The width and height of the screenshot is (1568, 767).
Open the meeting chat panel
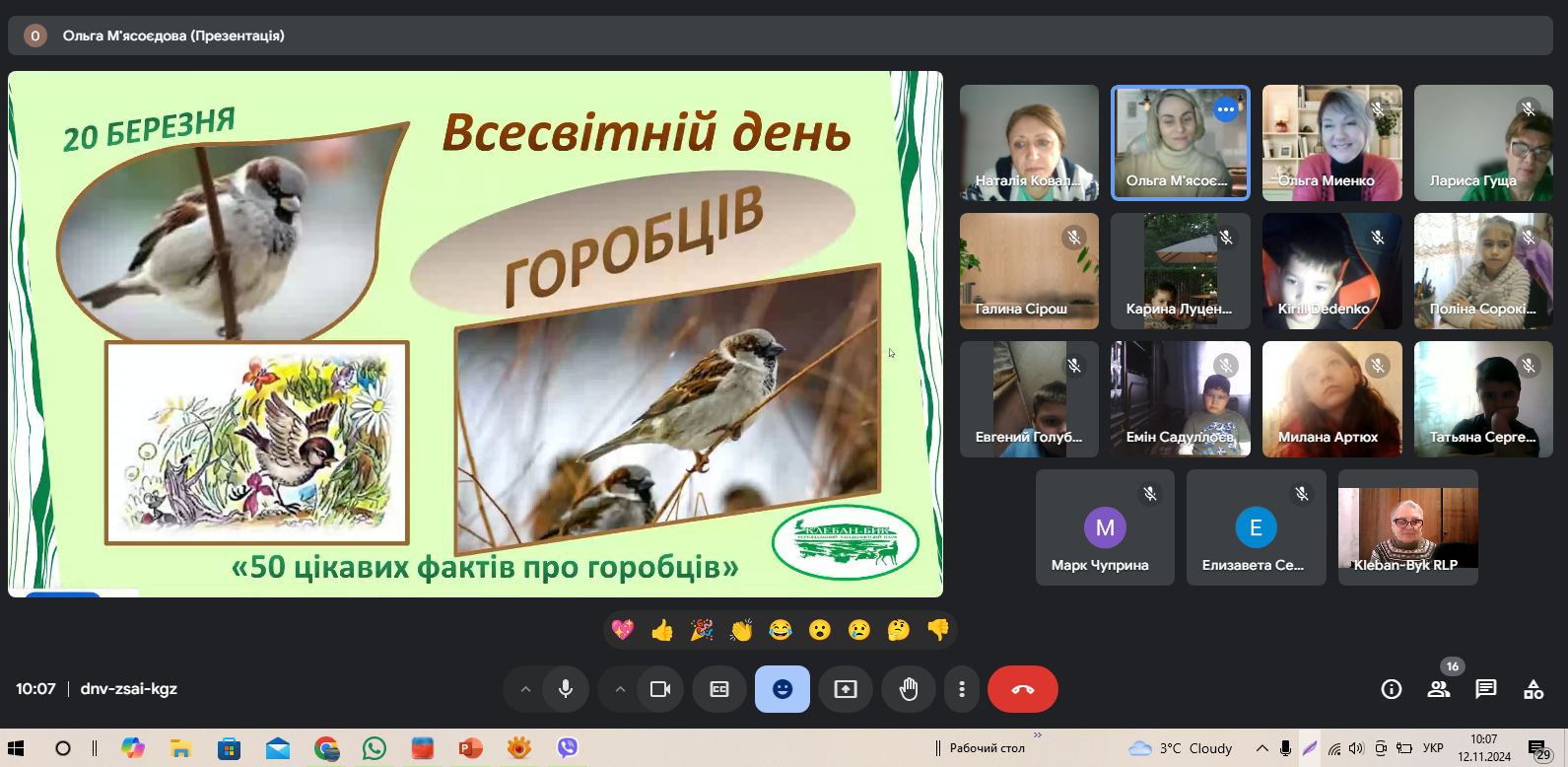click(x=1486, y=689)
